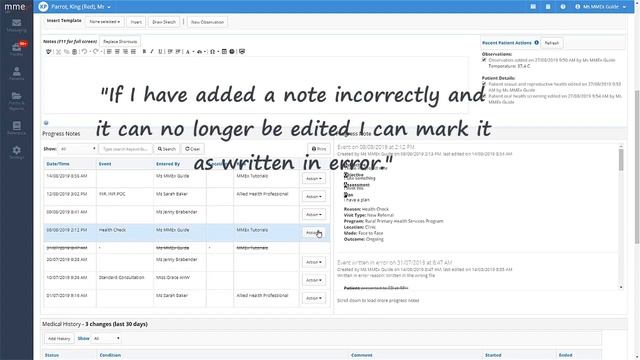Sort progress notes by Entered By column
Screen dimensions: 640x360
click(168, 164)
